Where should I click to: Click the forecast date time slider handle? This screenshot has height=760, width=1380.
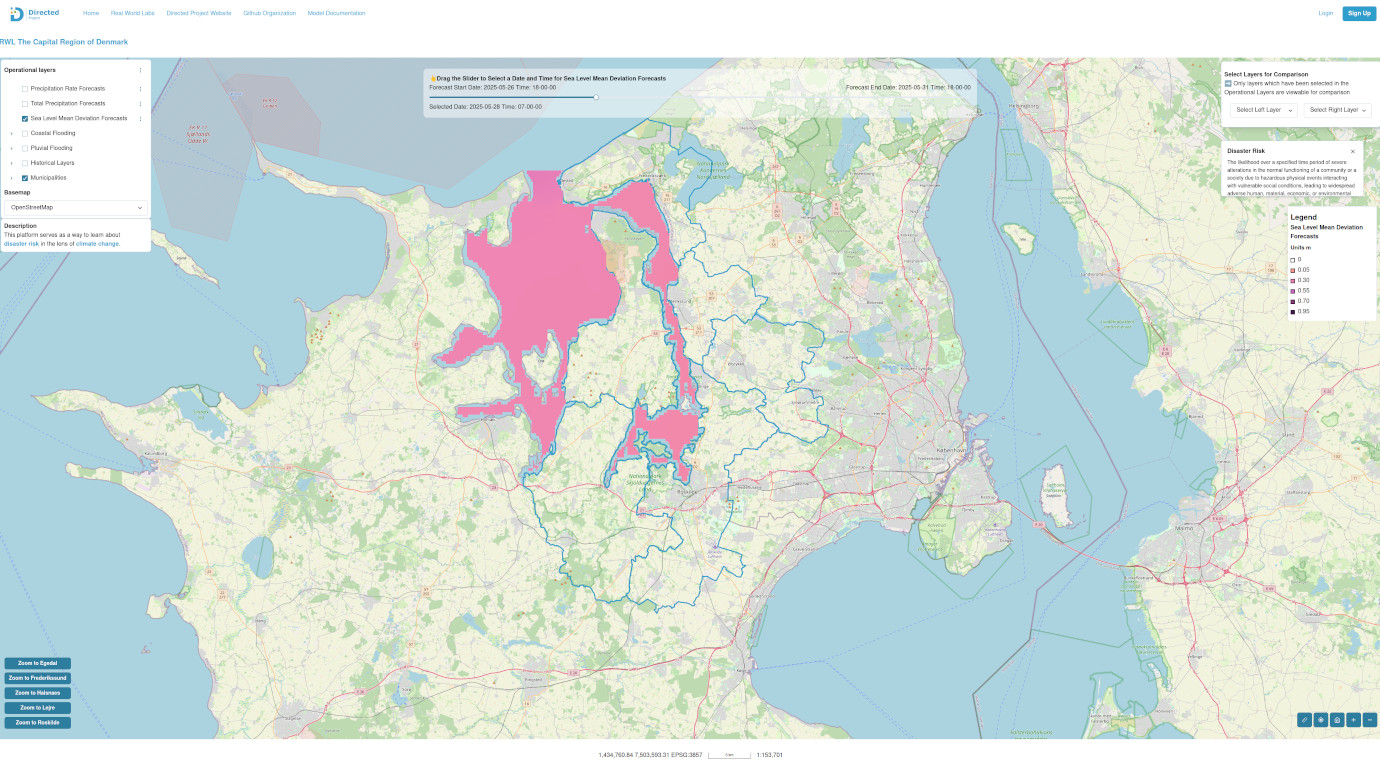click(596, 97)
